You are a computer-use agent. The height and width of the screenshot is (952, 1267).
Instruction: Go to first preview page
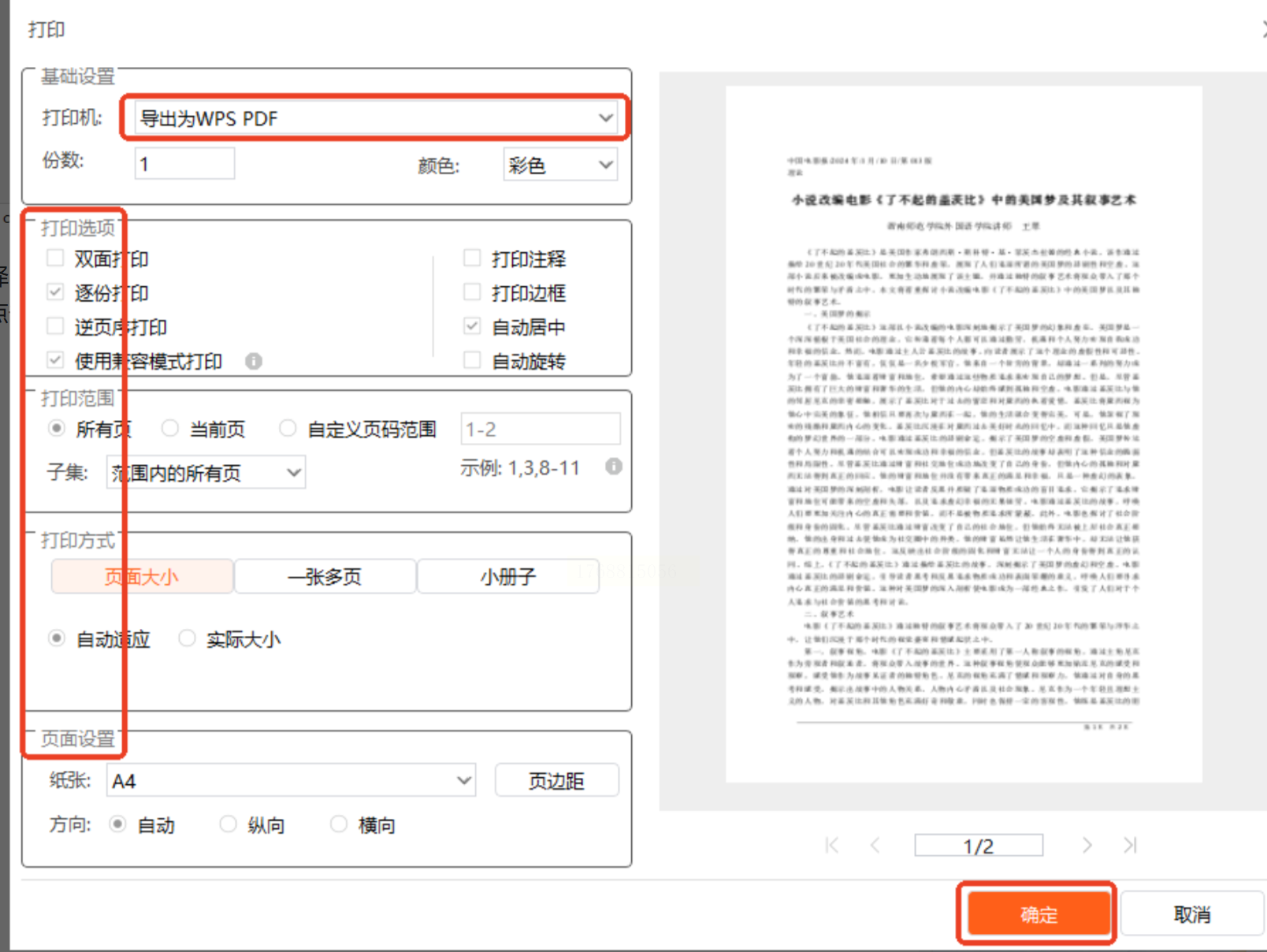[x=832, y=846]
